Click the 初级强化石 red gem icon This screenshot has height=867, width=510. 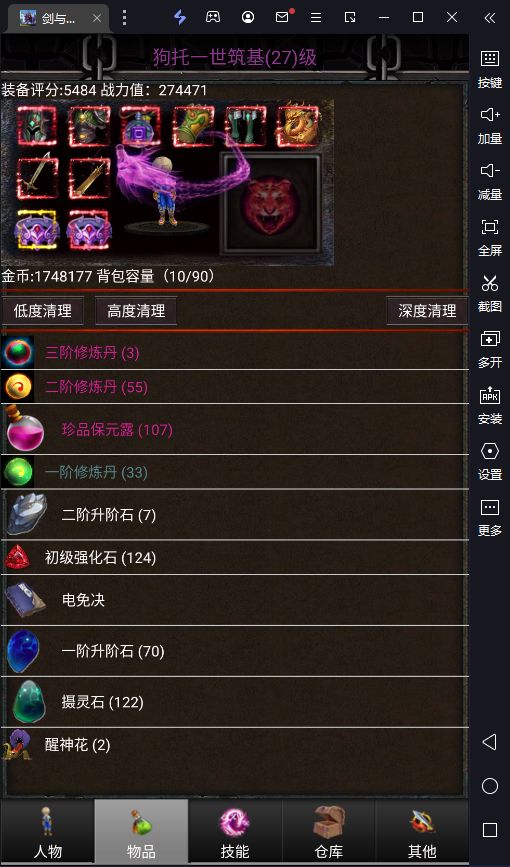pyautogui.click(x=17, y=557)
